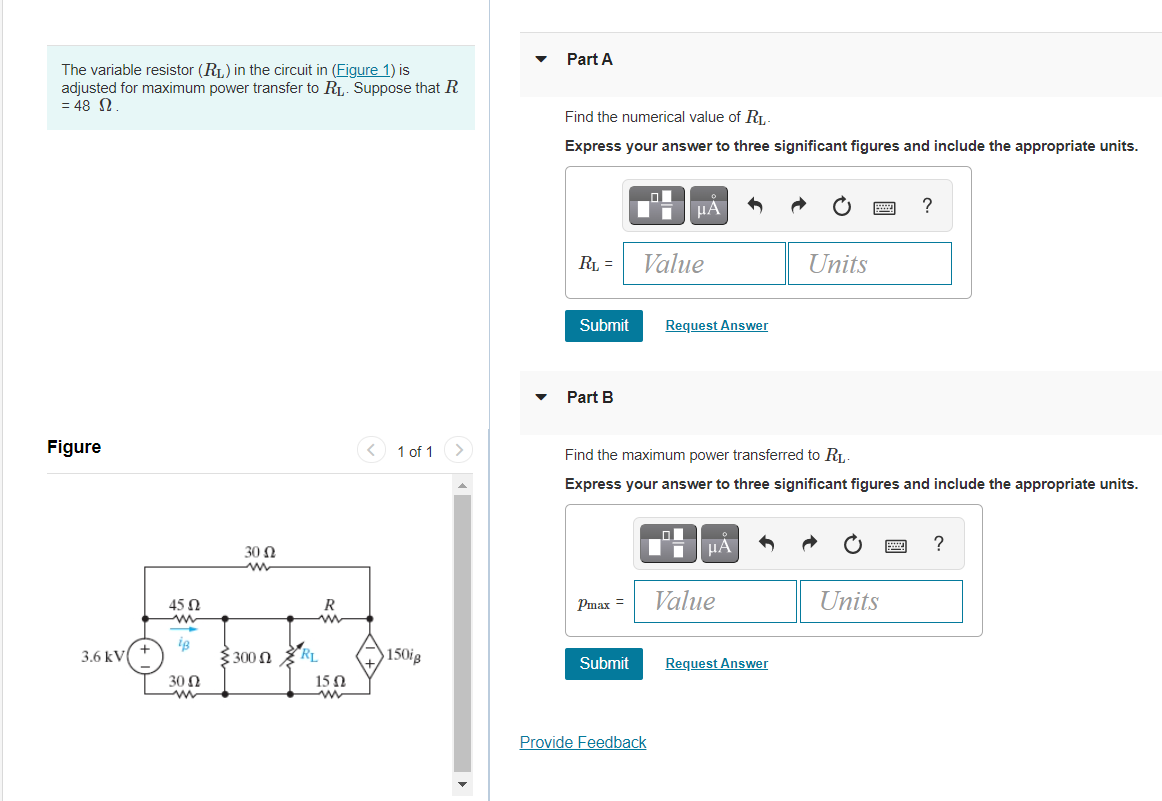Image resolution: width=1162 pixels, height=801 pixels.
Task: Collapse the Part A section
Action: pyautogui.click(x=541, y=59)
